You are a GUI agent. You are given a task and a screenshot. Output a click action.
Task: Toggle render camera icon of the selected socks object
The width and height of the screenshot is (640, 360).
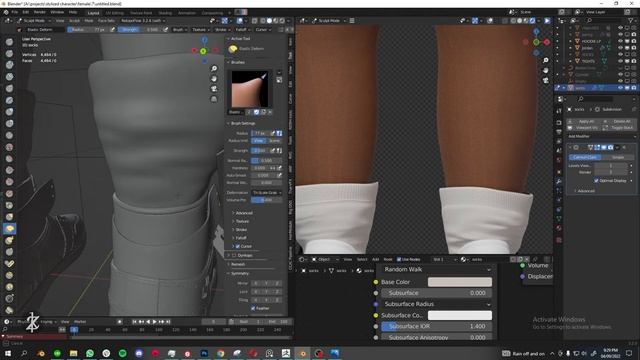click(633, 88)
